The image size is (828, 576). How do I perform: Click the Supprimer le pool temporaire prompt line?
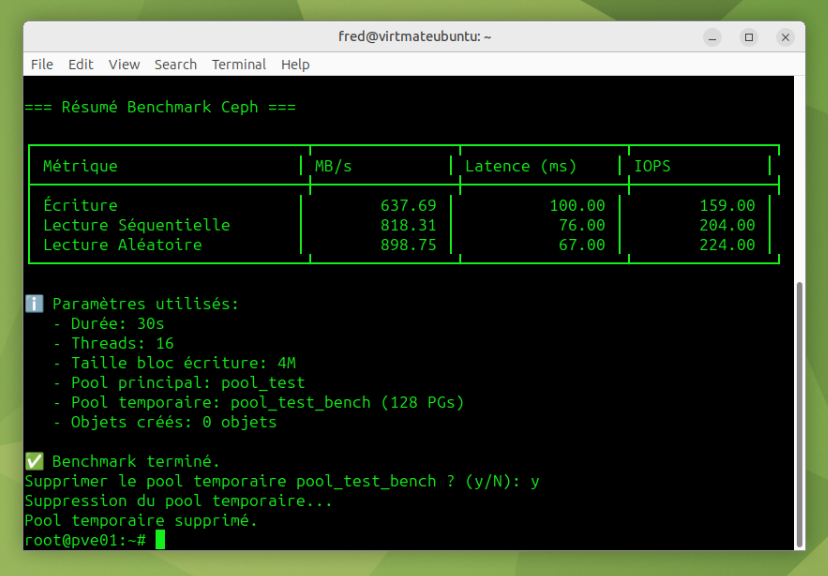(282, 481)
